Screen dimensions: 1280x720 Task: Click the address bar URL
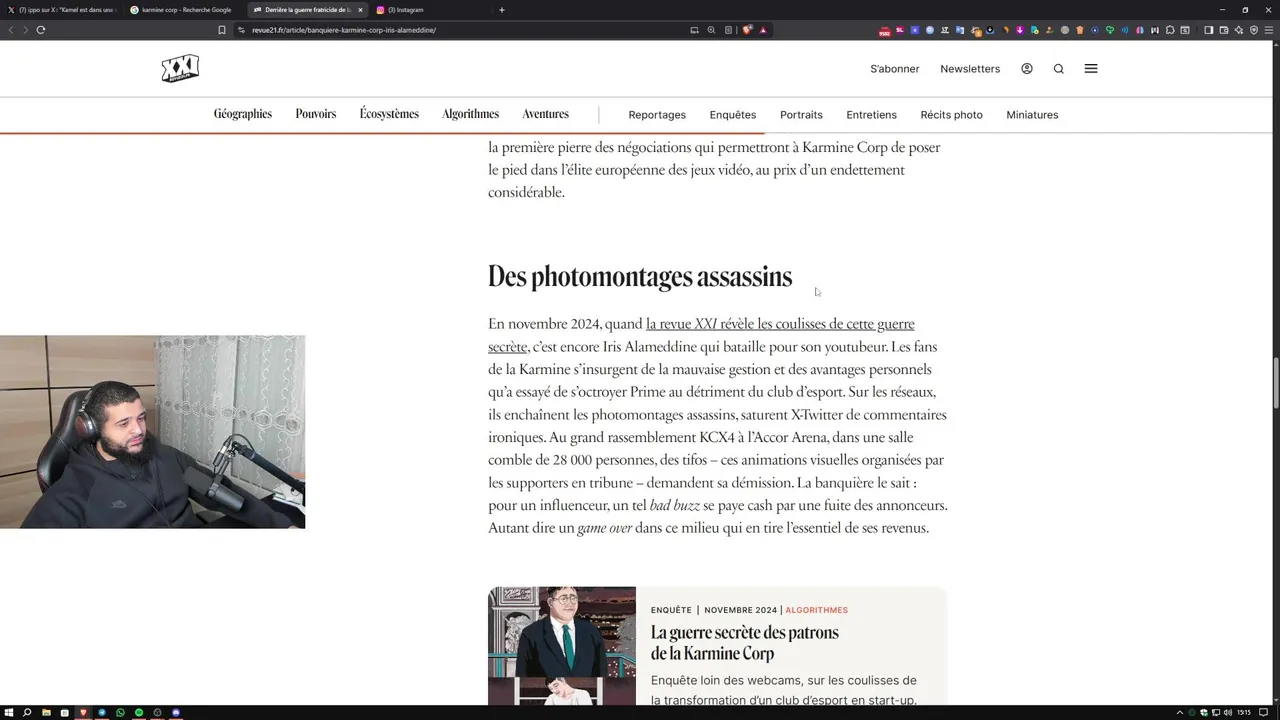tap(344, 30)
